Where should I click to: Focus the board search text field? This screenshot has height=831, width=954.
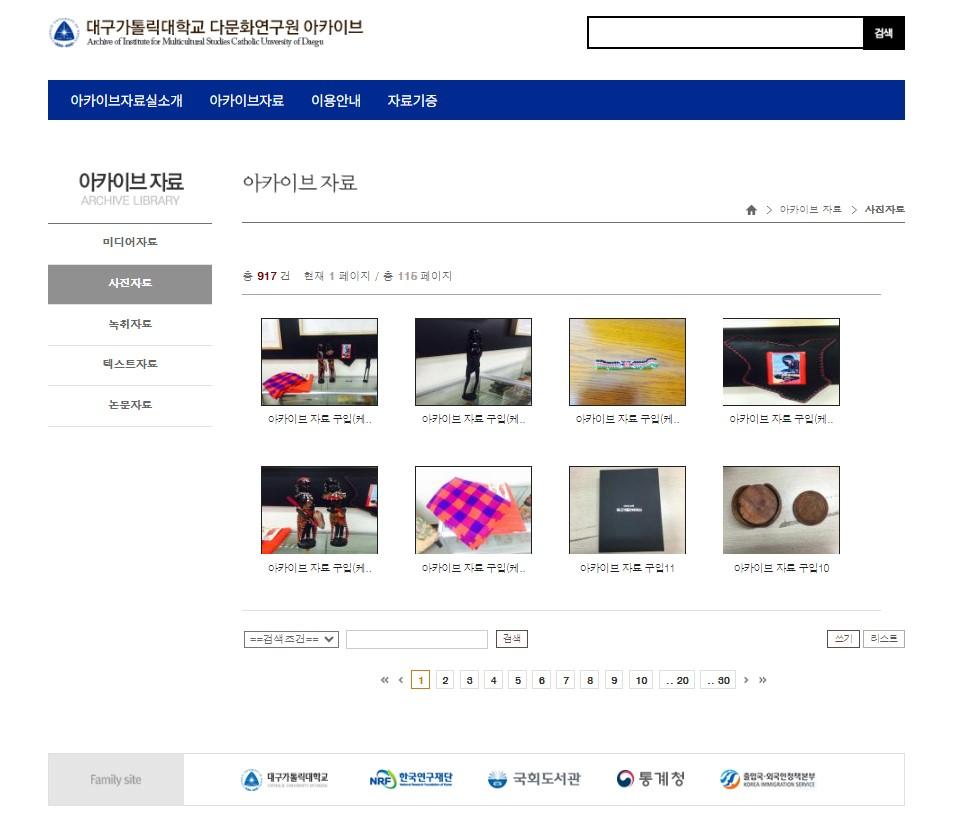[x=417, y=639]
